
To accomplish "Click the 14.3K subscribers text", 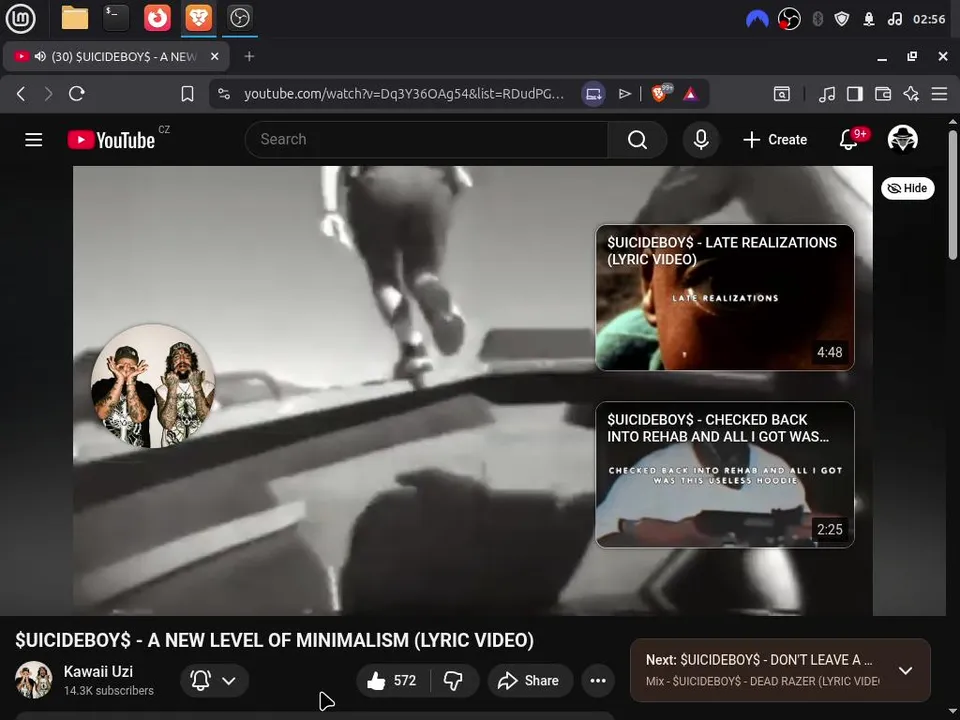I will [x=108, y=691].
